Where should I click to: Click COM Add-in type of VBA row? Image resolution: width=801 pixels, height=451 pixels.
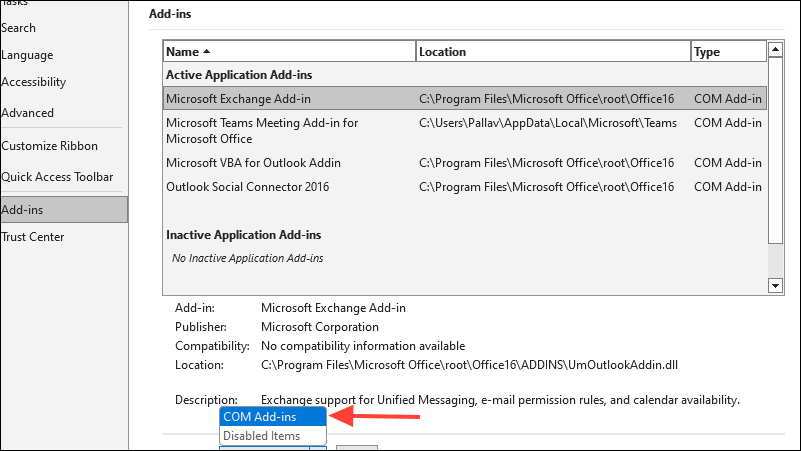click(x=727, y=163)
